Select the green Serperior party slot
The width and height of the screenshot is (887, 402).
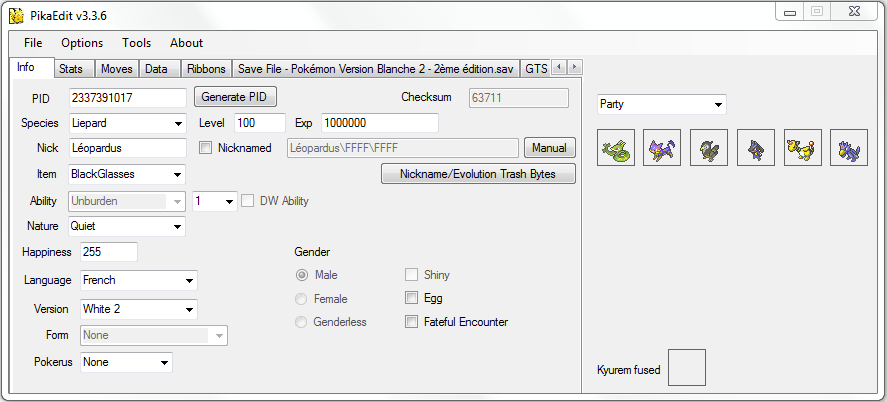coord(615,148)
